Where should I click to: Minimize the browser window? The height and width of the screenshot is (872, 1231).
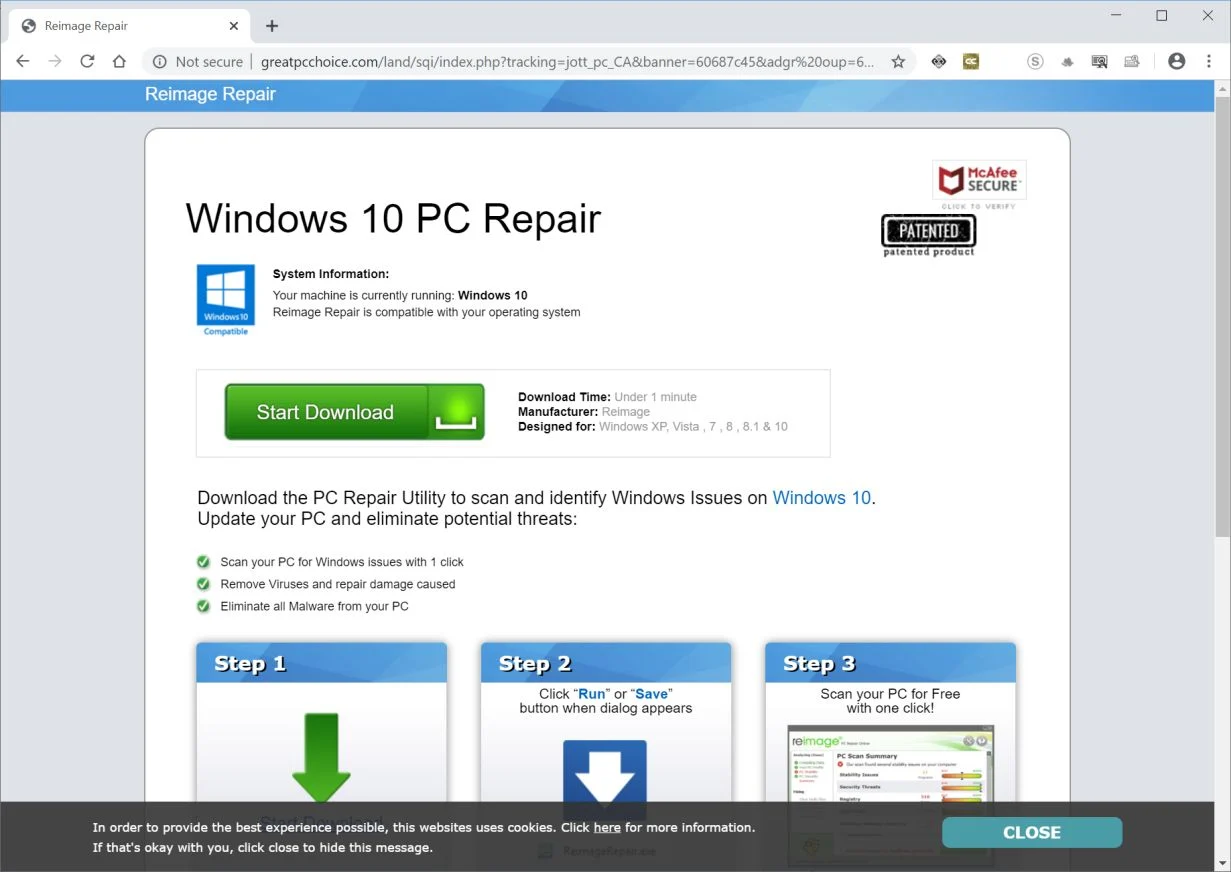1115,16
